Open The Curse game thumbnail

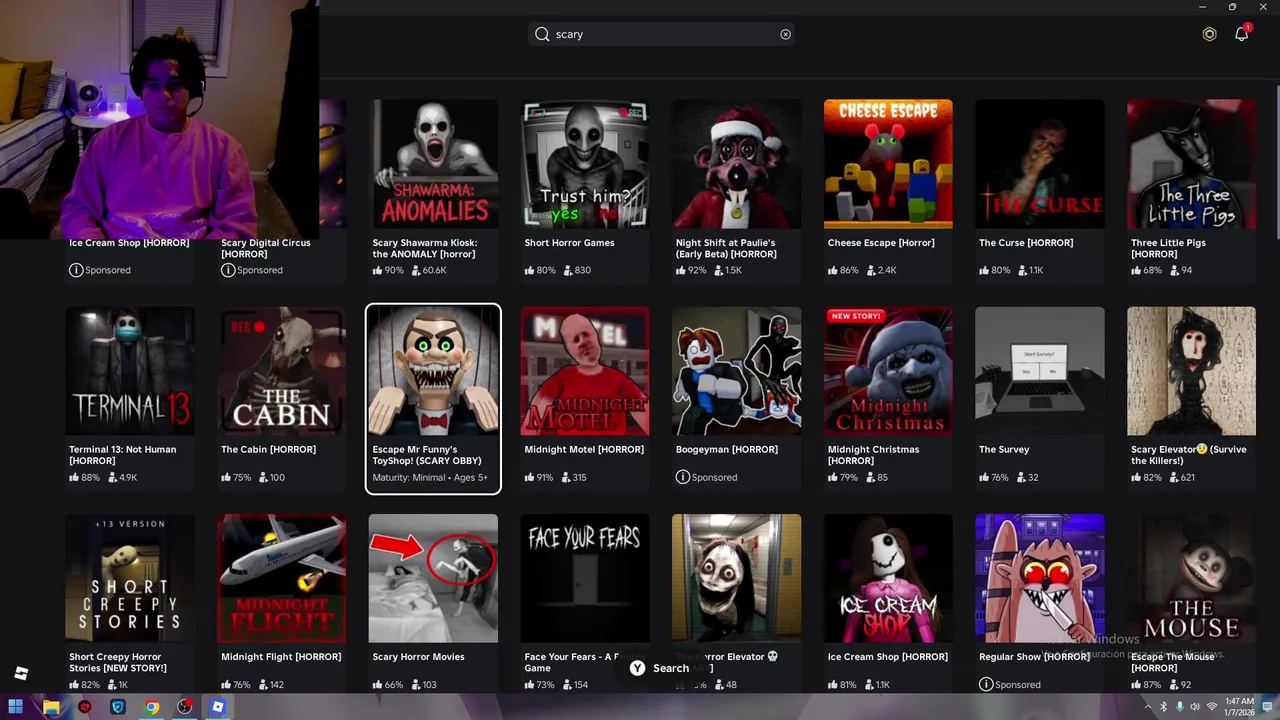click(1040, 164)
